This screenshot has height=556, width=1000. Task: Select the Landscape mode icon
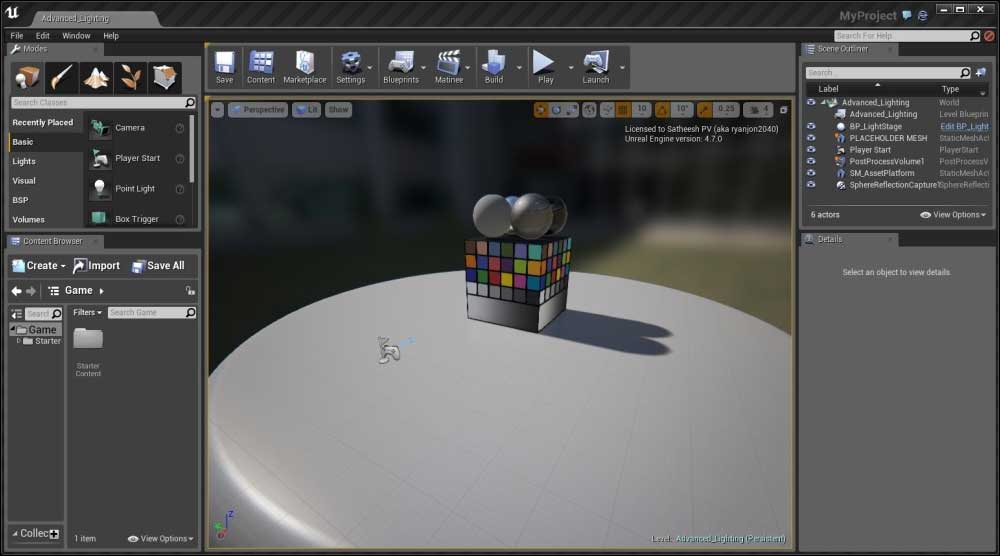96,78
